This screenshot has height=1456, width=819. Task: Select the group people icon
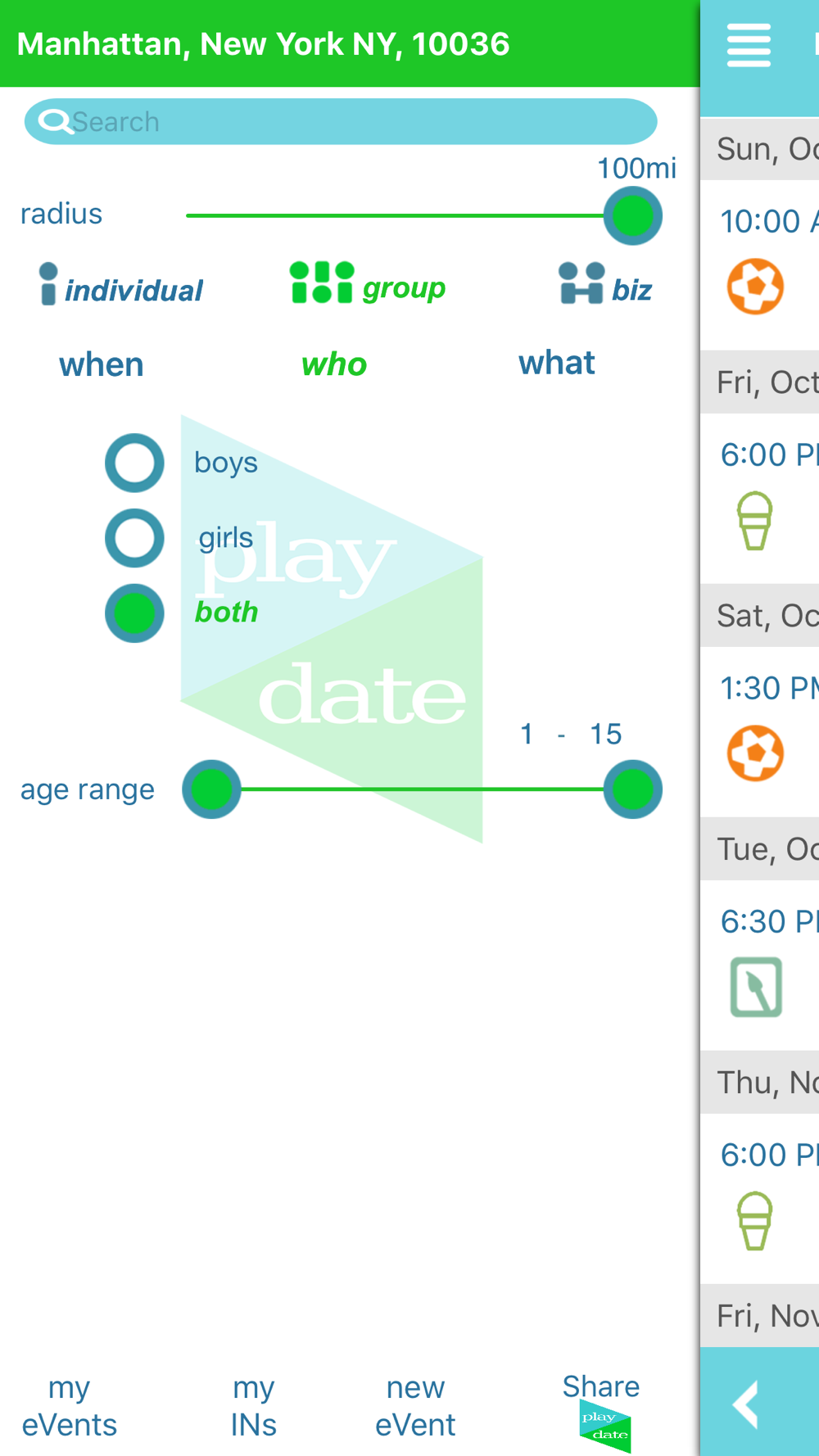coord(321,283)
